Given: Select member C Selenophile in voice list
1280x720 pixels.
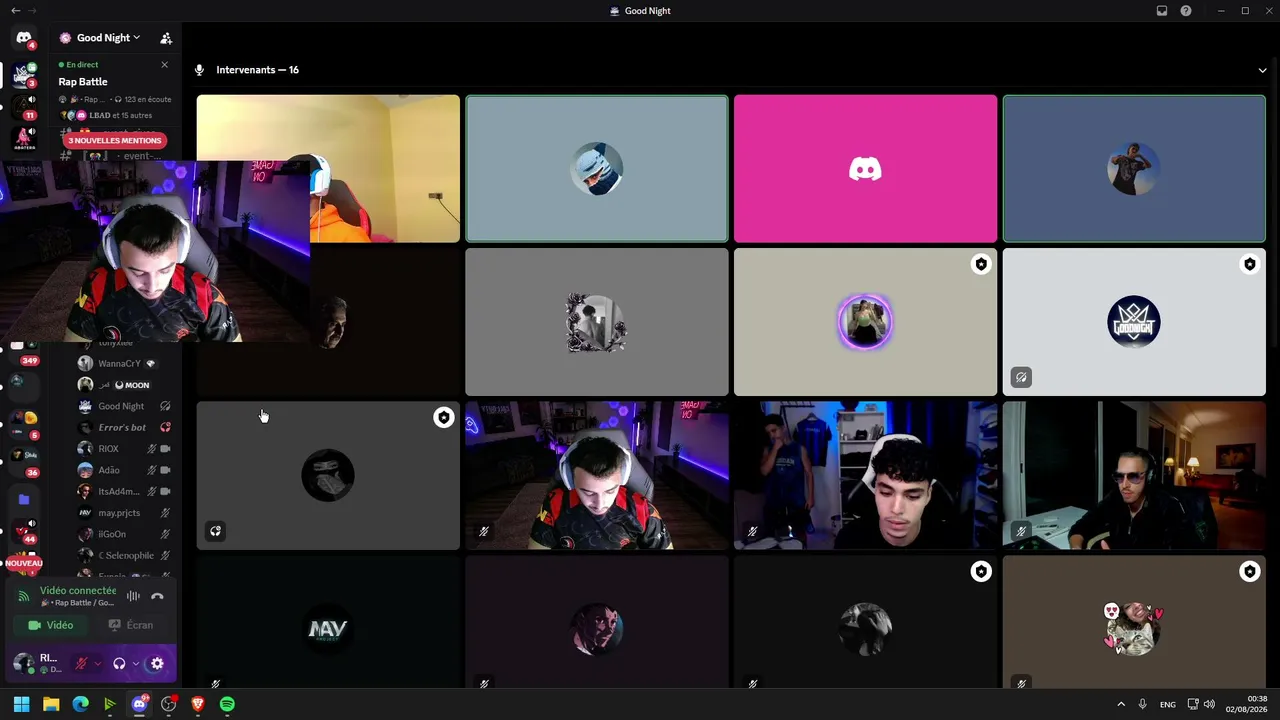Looking at the screenshot, I should [x=124, y=556].
